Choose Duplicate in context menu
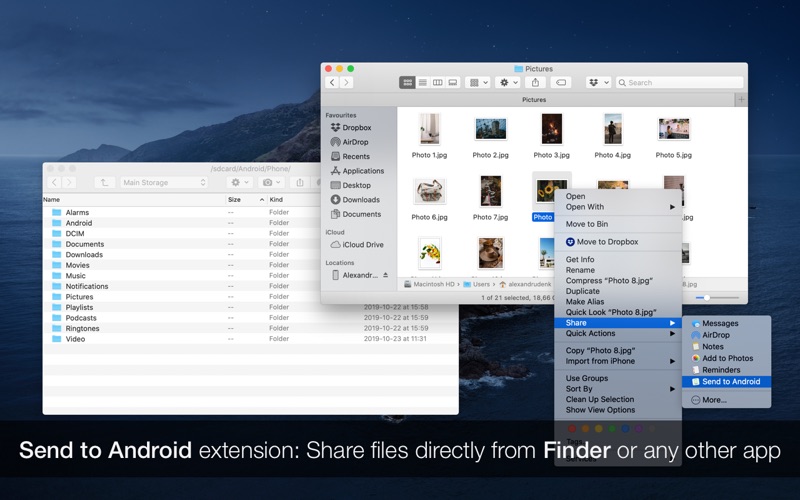 (x=618, y=291)
